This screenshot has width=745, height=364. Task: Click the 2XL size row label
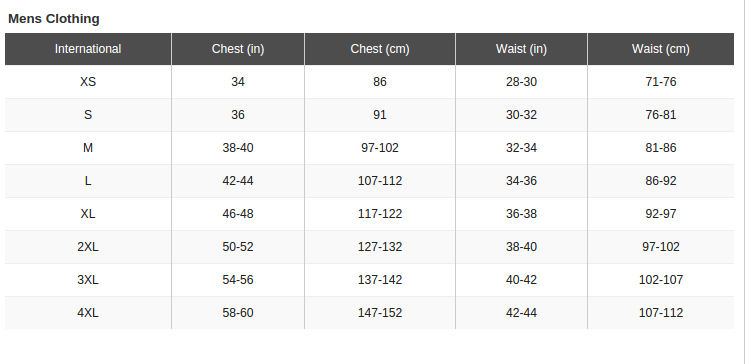(88, 247)
